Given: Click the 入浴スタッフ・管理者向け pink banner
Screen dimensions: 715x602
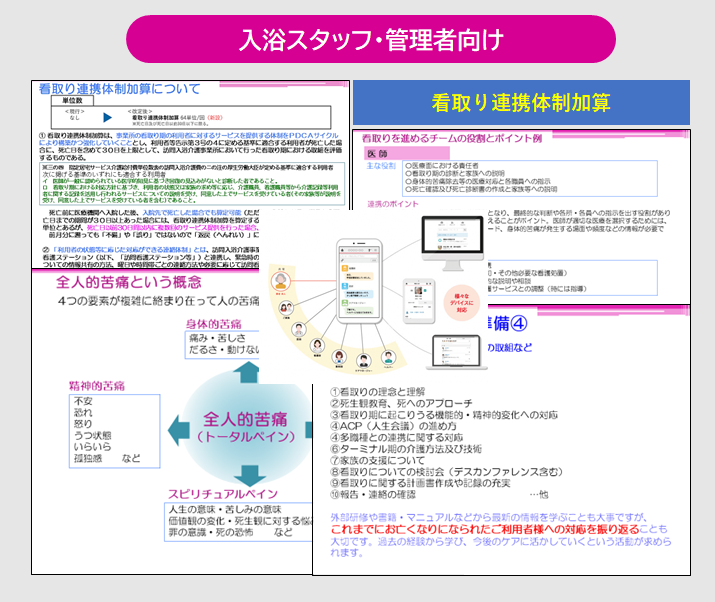Looking at the screenshot, I should tap(357, 38).
